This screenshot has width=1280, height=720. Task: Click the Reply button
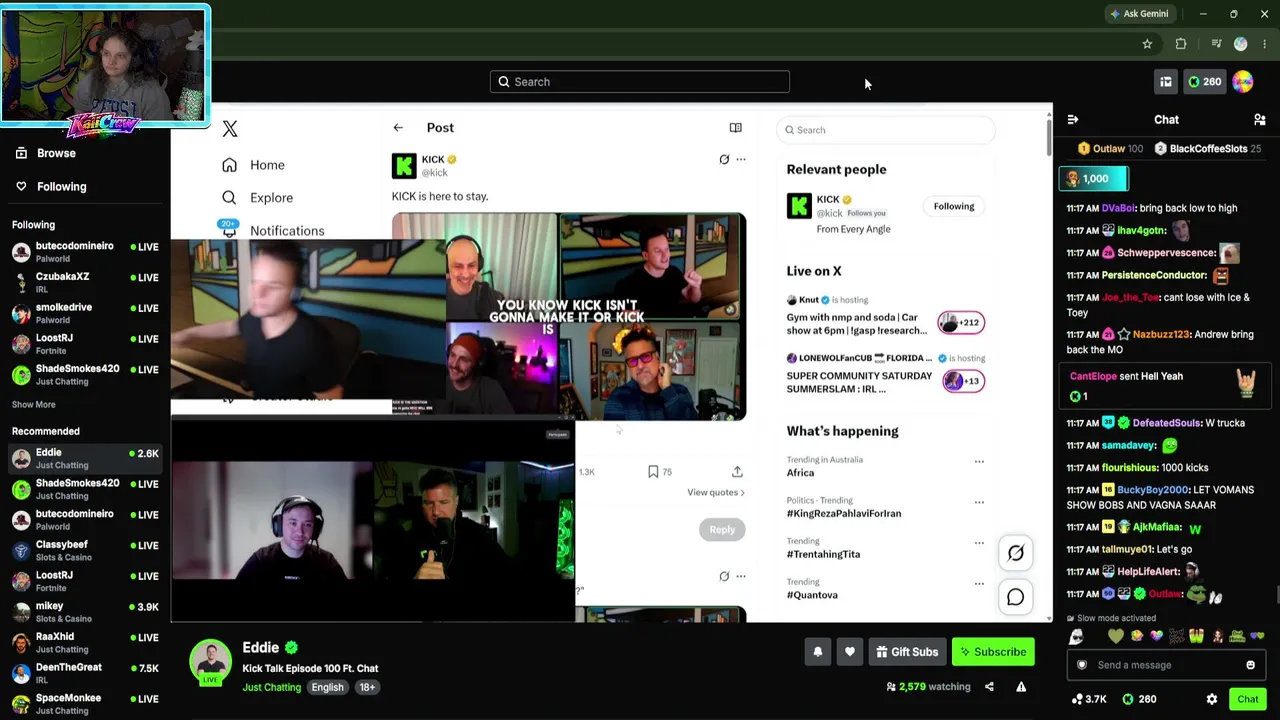click(722, 530)
